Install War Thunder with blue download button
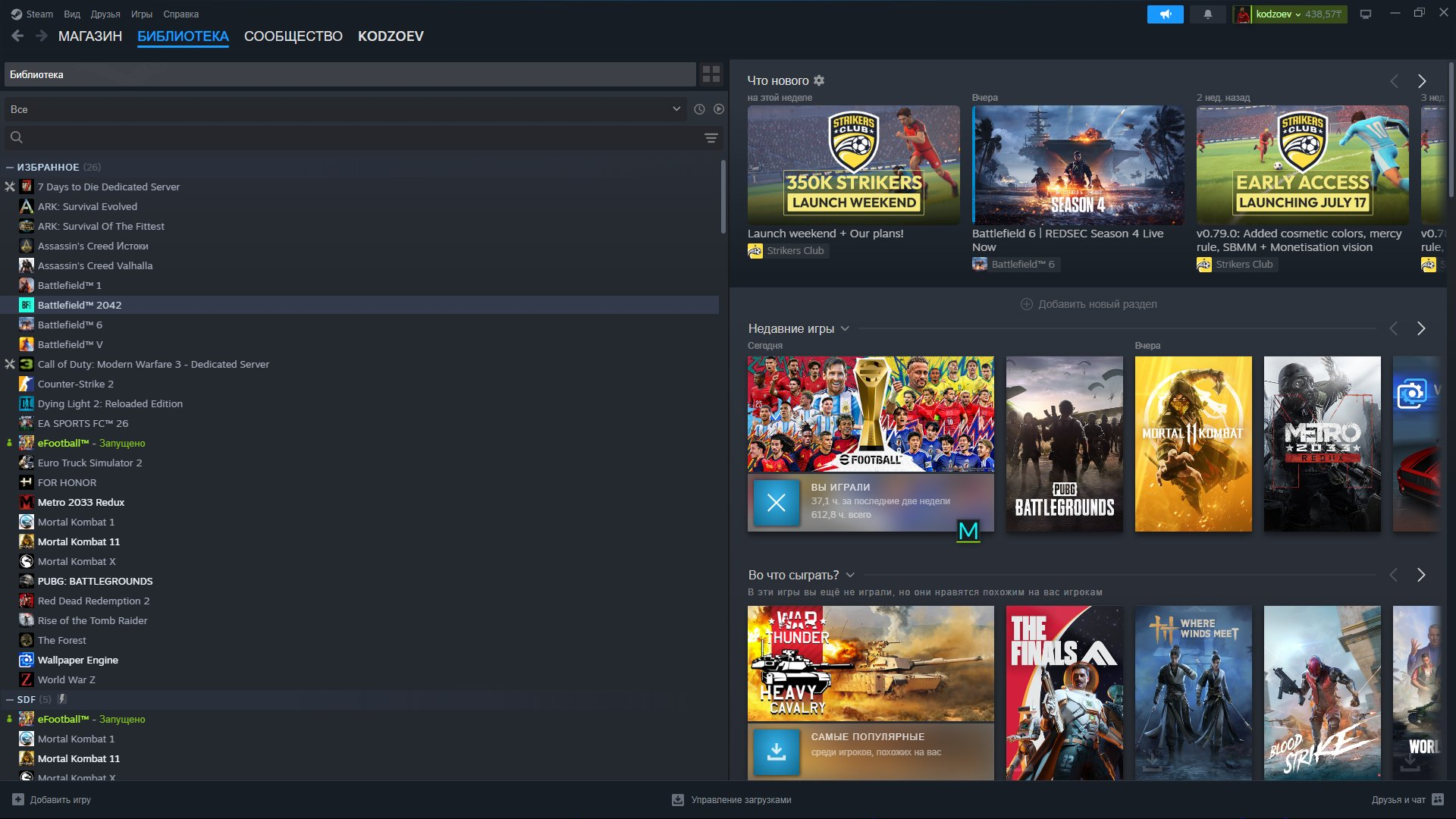 [777, 752]
